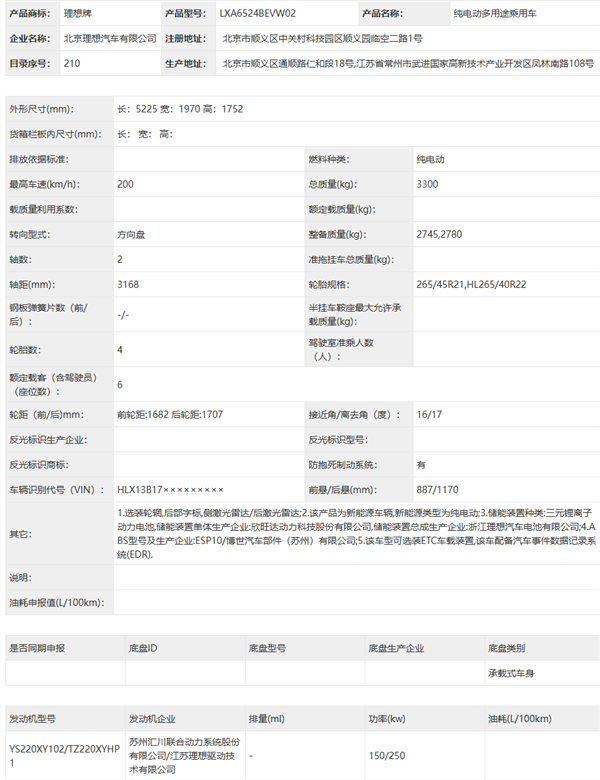
Task: Click ABS value 有
Action: tap(421, 465)
